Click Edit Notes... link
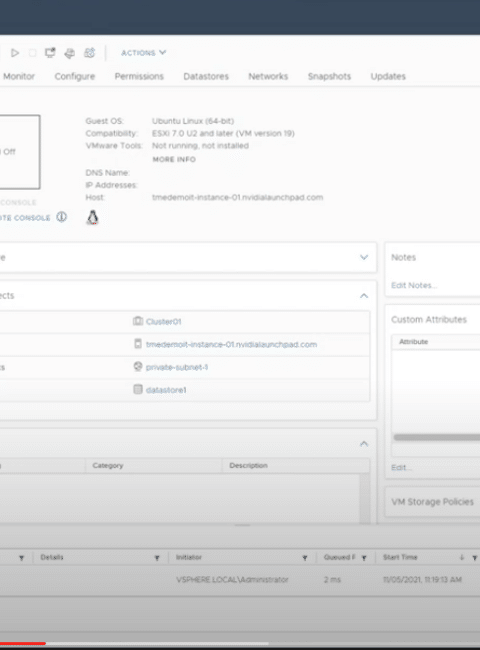This screenshot has height=650, width=480. tap(414, 285)
